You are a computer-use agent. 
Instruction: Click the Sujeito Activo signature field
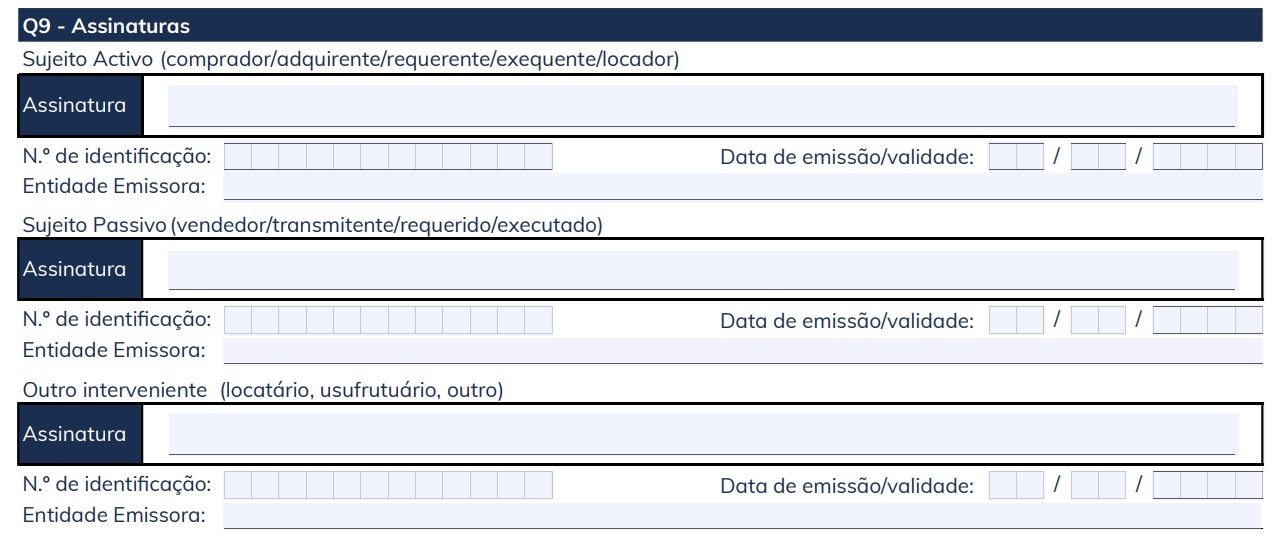click(x=703, y=105)
